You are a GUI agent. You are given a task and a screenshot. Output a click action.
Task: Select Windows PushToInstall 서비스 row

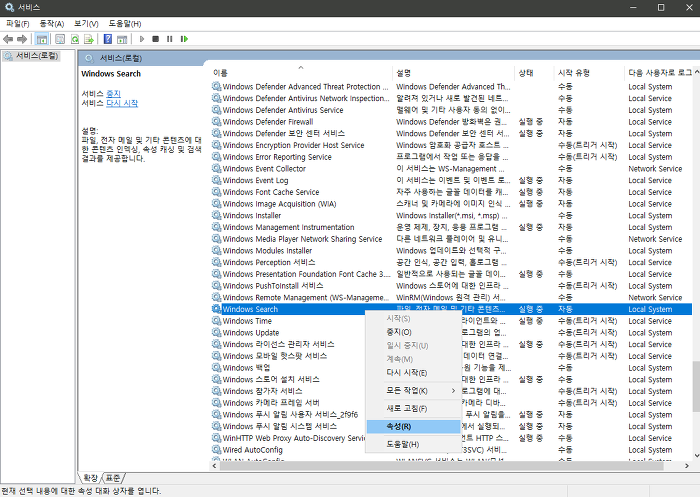coord(451,286)
